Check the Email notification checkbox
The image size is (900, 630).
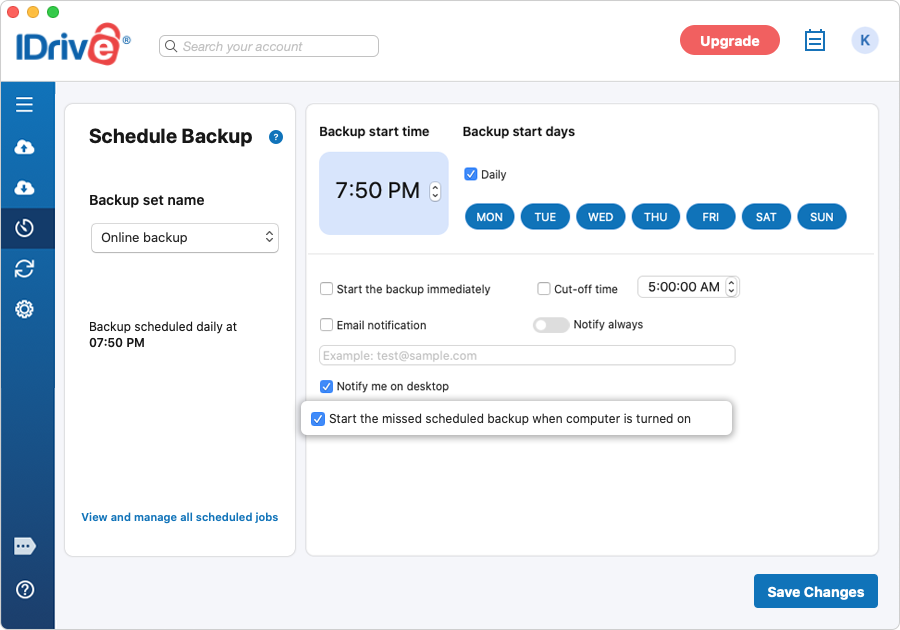pos(326,325)
